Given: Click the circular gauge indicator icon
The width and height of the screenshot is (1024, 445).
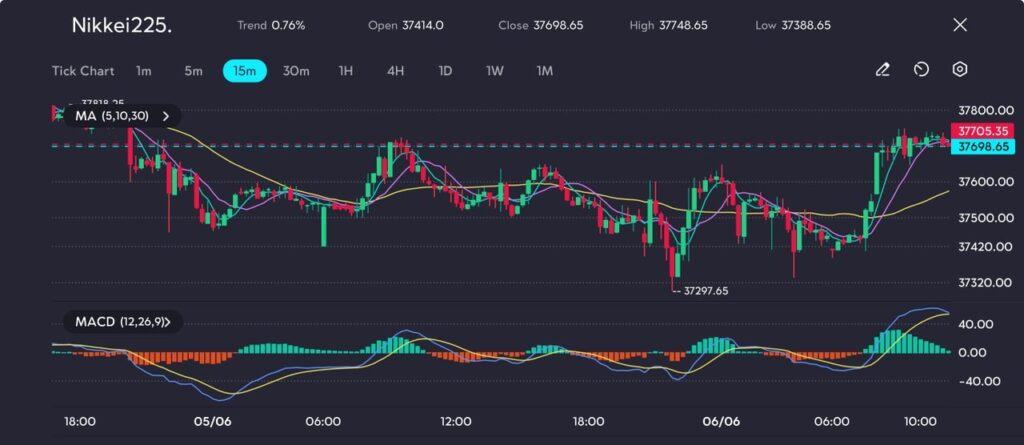Looking at the screenshot, I should (x=921, y=70).
